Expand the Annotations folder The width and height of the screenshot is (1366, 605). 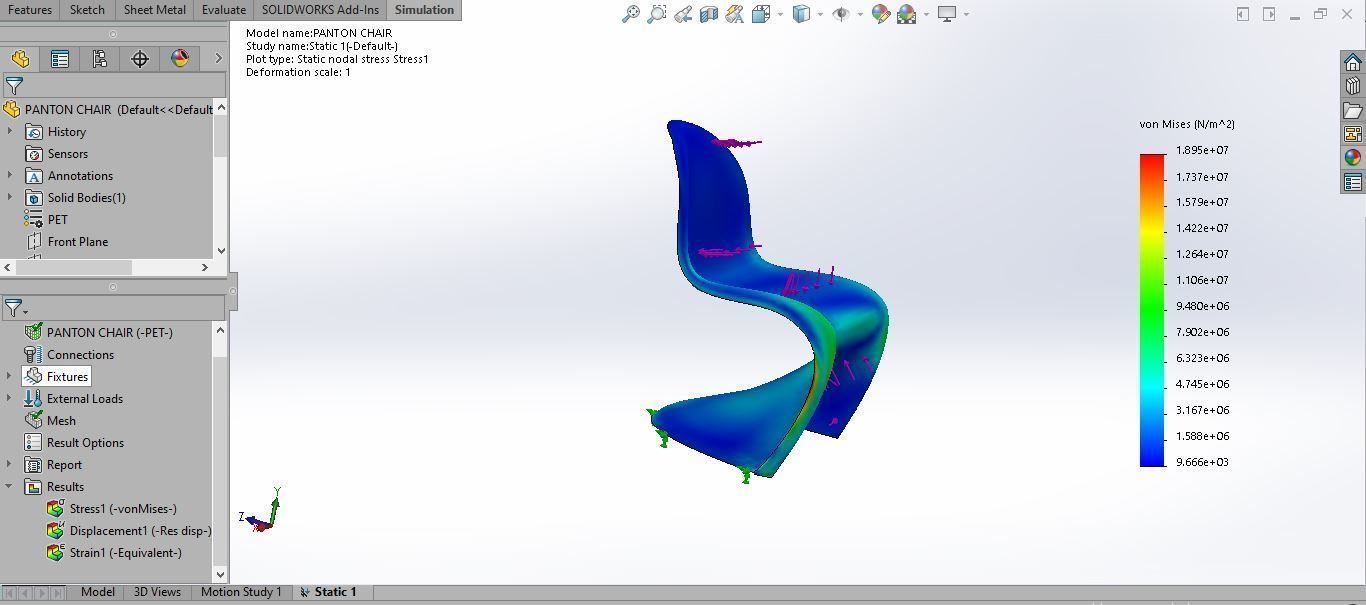click(10, 175)
